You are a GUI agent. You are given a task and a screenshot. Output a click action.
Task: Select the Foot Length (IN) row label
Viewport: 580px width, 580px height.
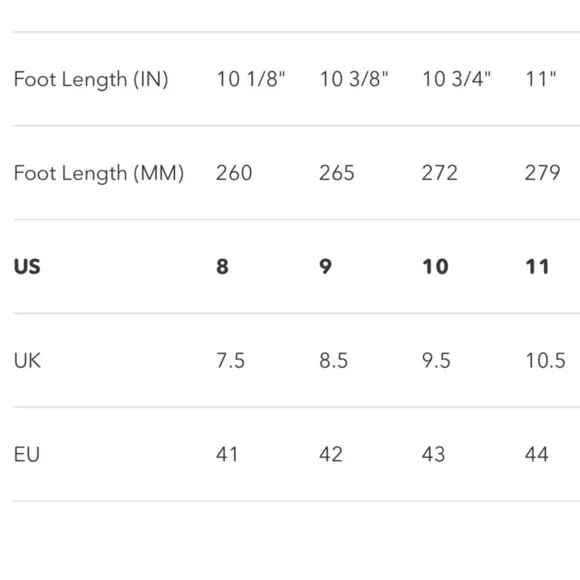[91, 80]
